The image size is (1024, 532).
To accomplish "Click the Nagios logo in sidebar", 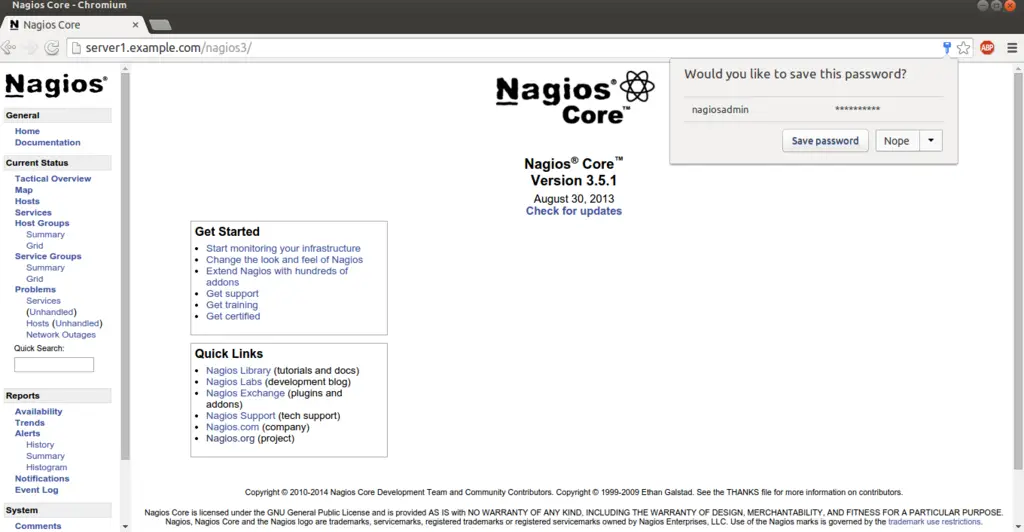I will pyautogui.click(x=56, y=86).
